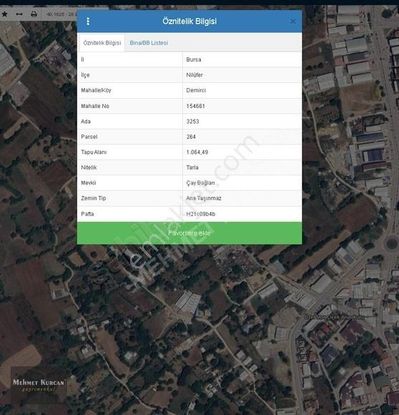399x415 pixels.
Task: Click the Zemin Tip value Ana Taşınmaz
Action: [x=204, y=198]
